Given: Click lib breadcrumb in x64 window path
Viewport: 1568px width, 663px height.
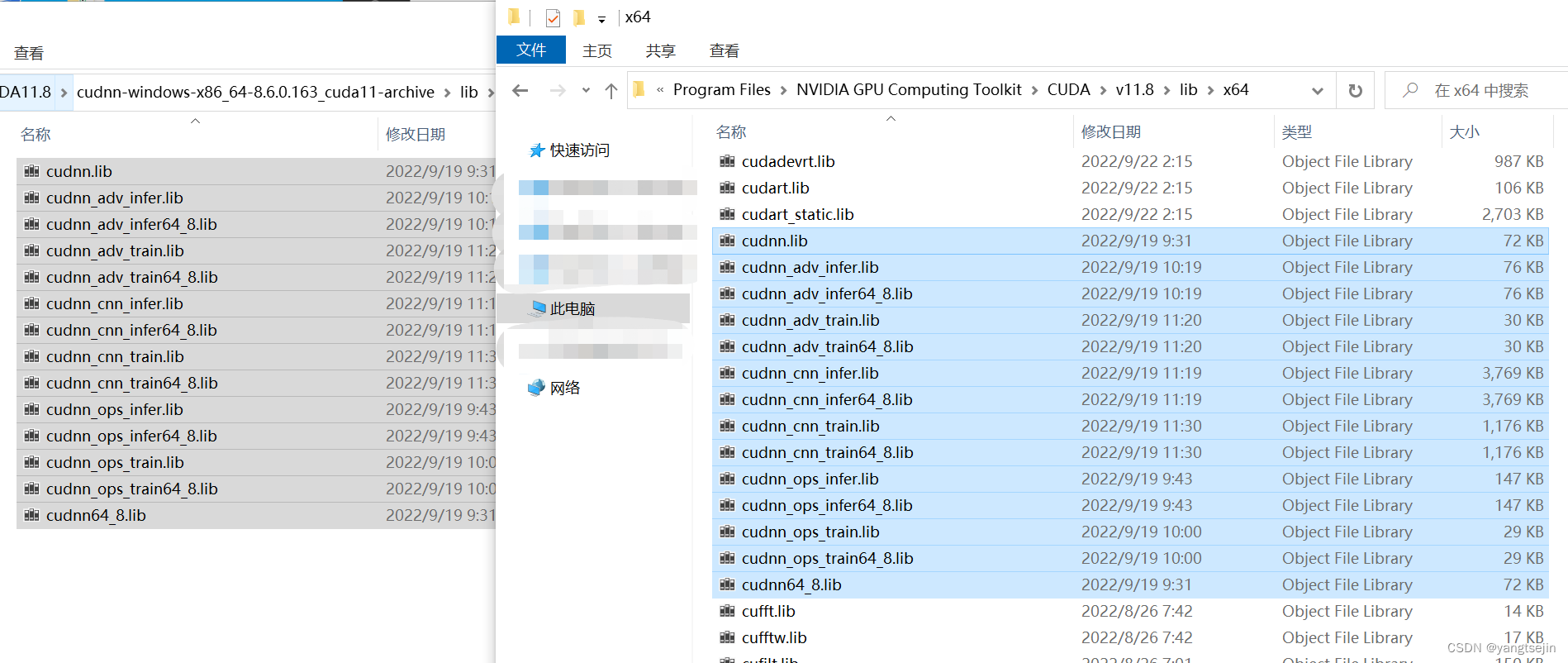Looking at the screenshot, I should (1188, 89).
